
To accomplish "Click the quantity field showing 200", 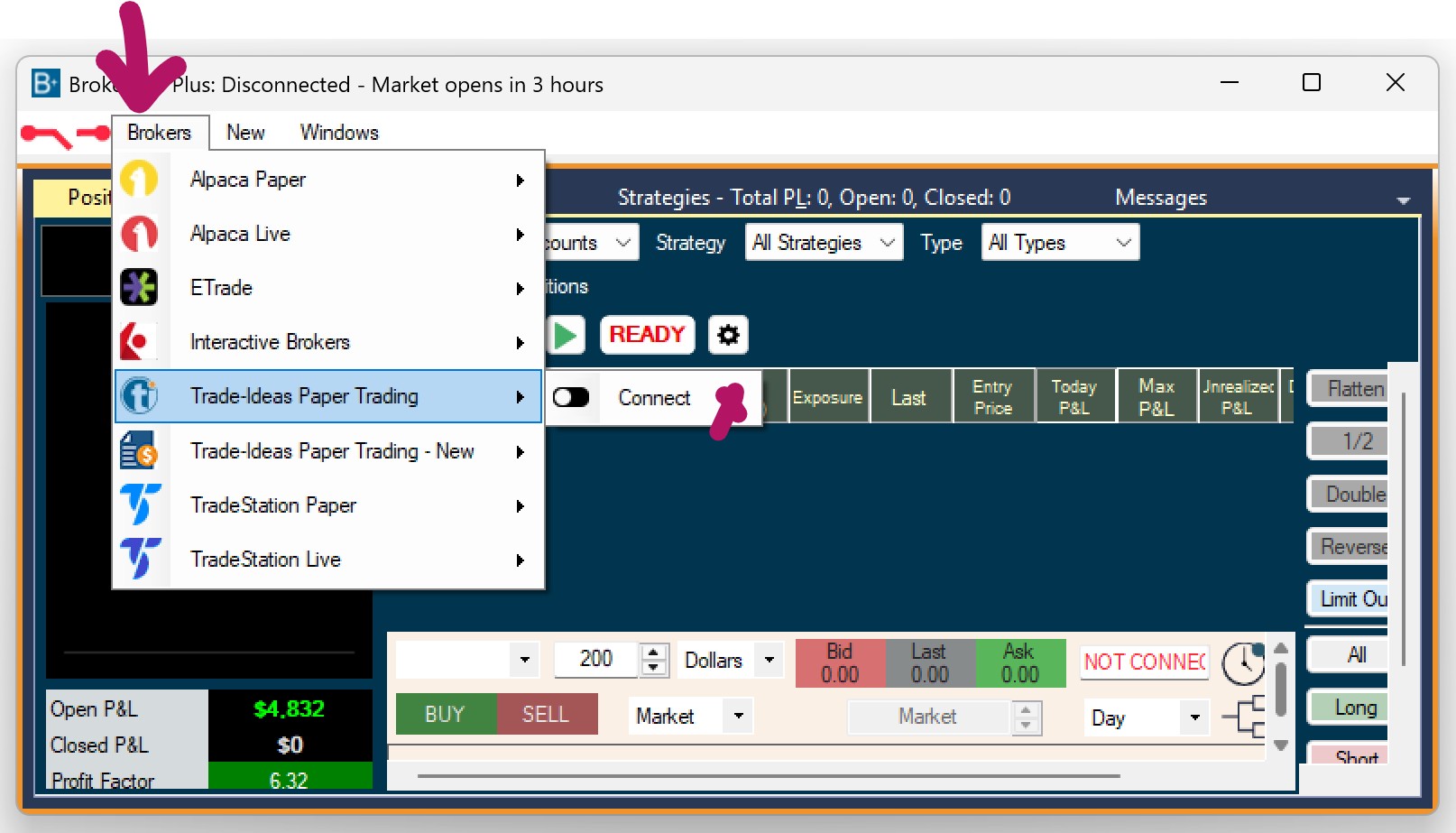I will (595, 660).
